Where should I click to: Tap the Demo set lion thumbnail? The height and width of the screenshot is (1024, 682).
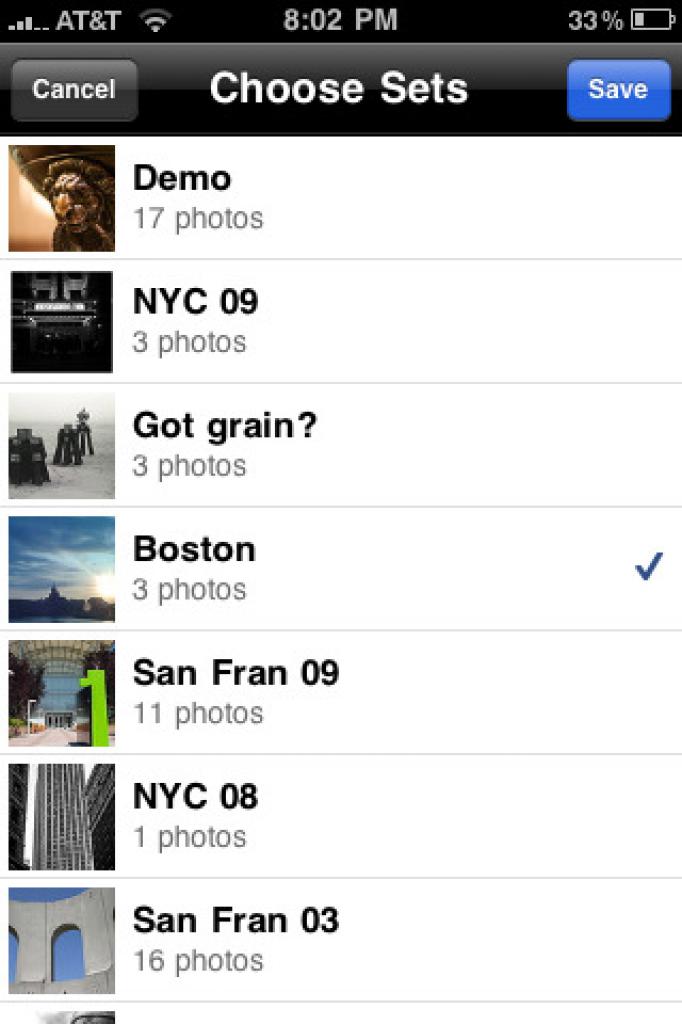pos(61,198)
